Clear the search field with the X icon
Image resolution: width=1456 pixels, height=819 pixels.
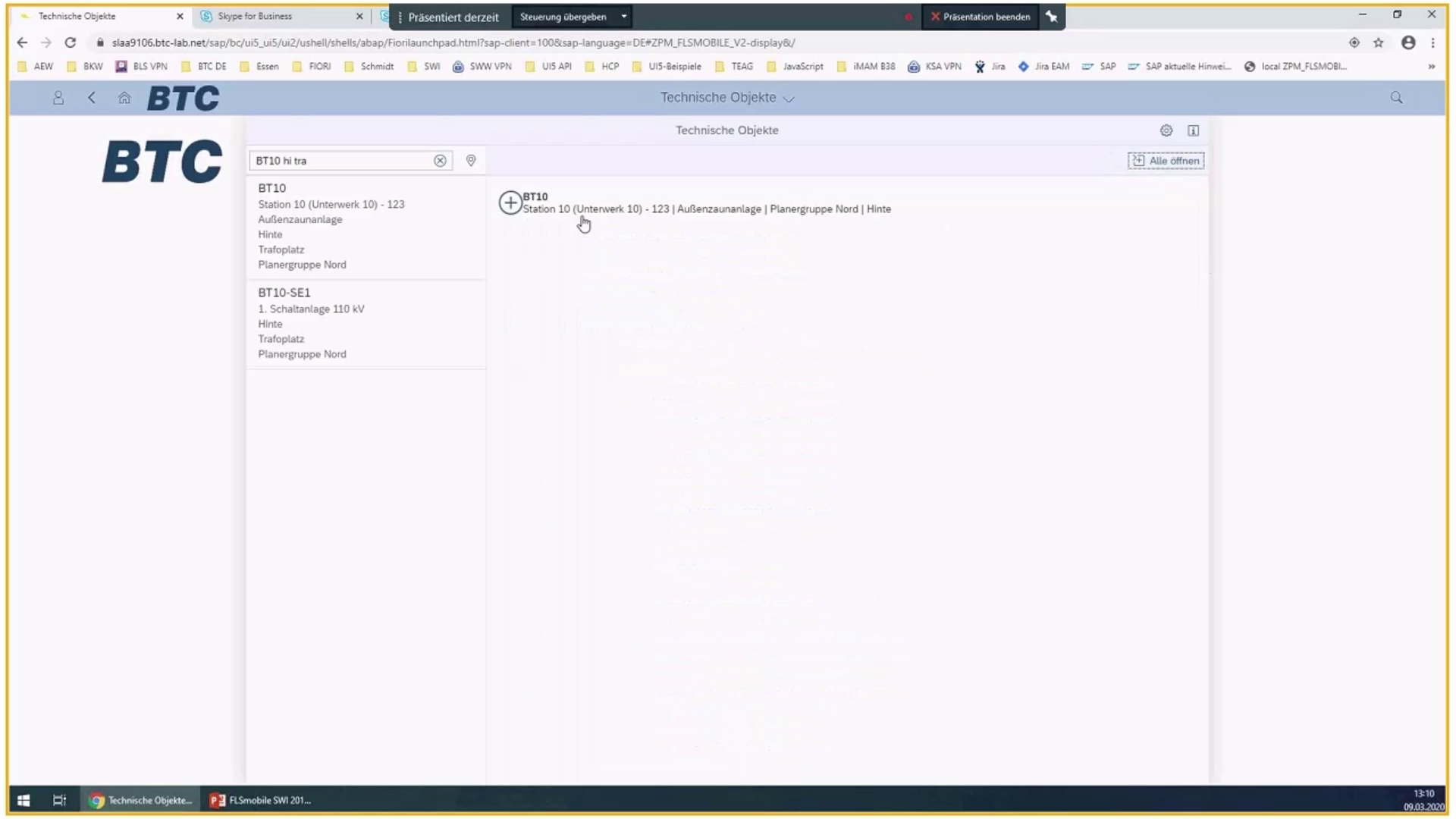pos(440,161)
